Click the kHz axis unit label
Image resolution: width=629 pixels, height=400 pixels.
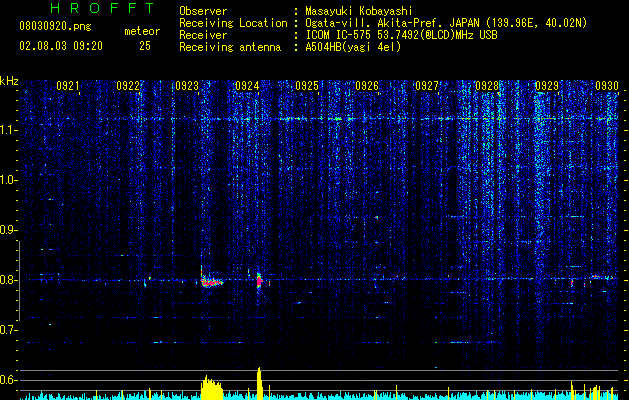[x=9, y=81]
